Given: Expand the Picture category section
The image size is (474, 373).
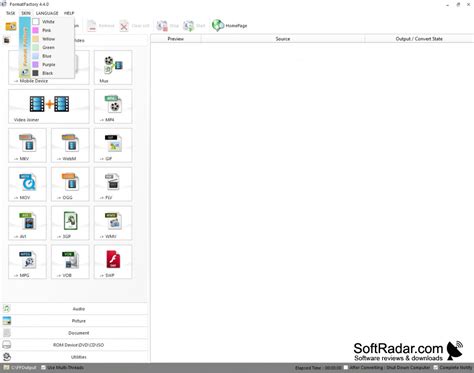Looking at the screenshot, I should pos(75,321).
